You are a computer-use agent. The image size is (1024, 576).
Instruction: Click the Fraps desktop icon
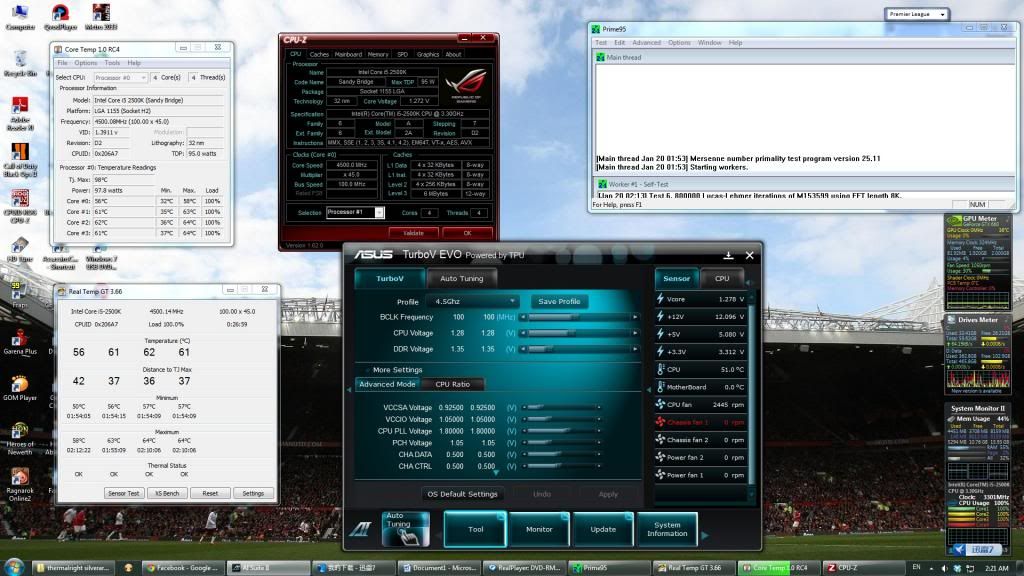(19, 291)
